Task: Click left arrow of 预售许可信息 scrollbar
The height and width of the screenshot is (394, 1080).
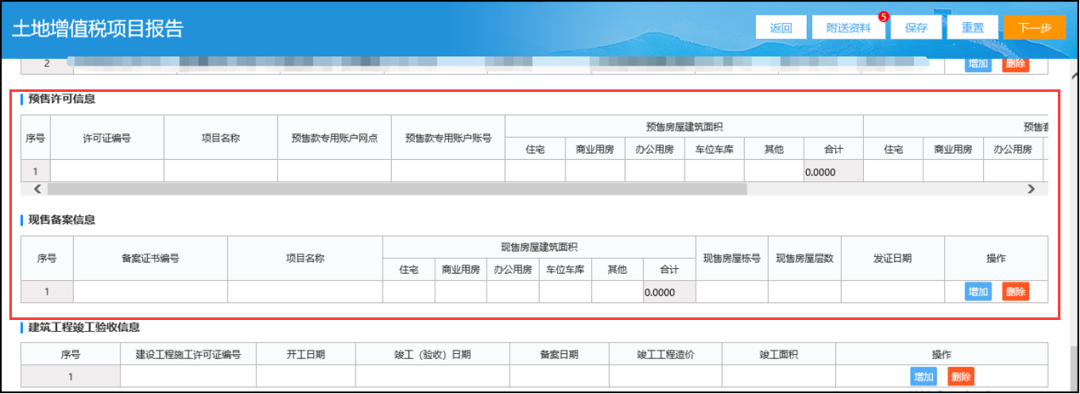Action: coord(37,188)
